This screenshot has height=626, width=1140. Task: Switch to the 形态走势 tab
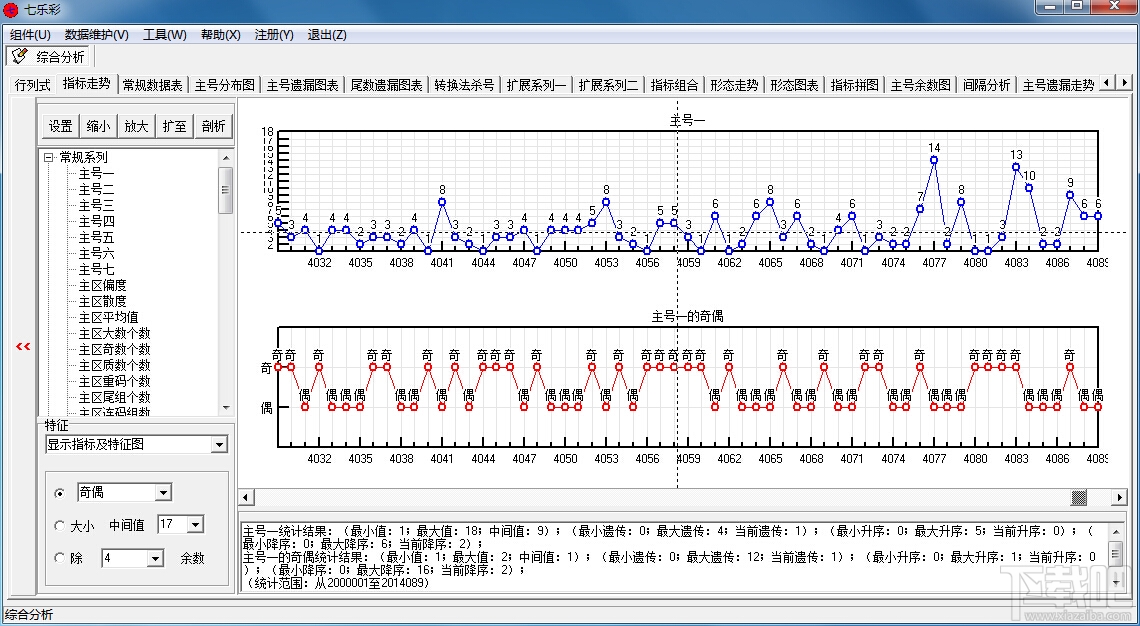[x=734, y=85]
